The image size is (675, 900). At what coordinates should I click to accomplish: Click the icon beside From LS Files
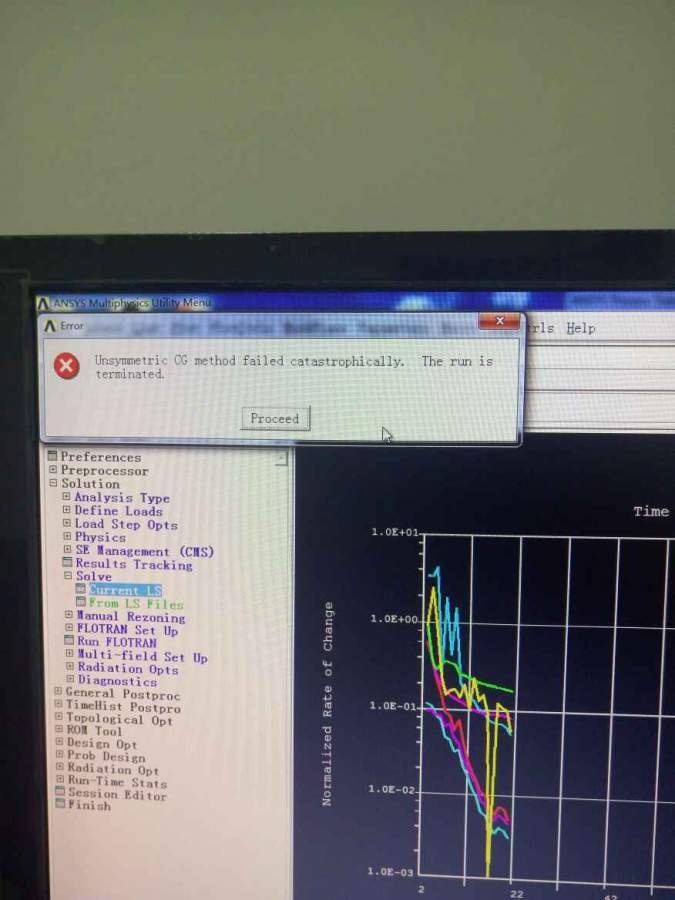(x=81, y=602)
